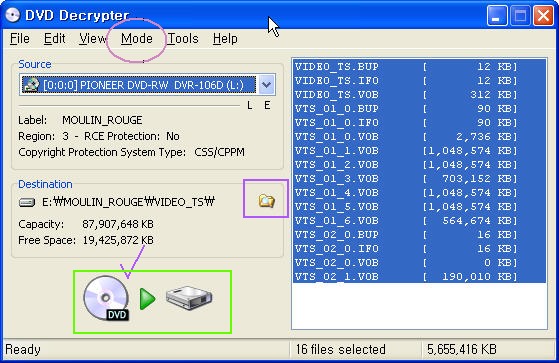Maximize the DVD Decrypter window
The width and height of the screenshot is (559, 363).
[x=520, y=16]
